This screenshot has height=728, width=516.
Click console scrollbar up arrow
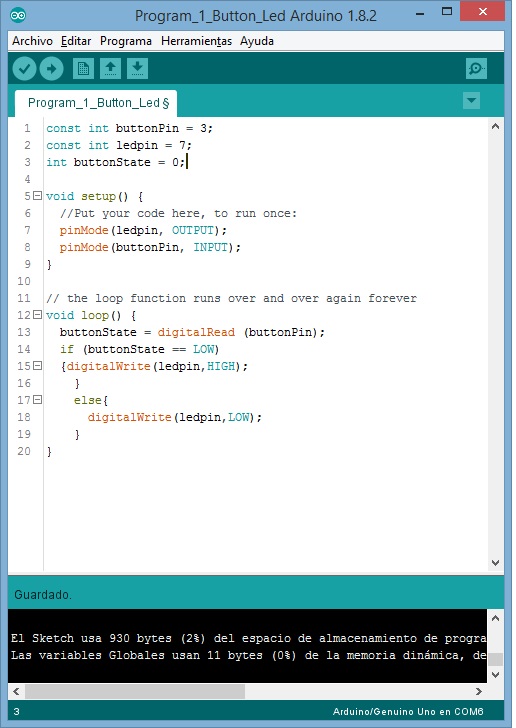[496, 618]
